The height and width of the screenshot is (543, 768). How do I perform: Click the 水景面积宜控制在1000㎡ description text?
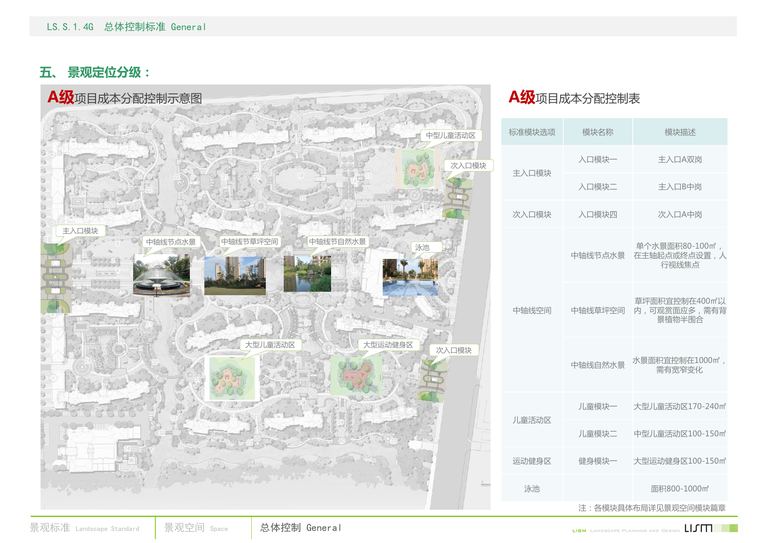click(x=680, y=365)
